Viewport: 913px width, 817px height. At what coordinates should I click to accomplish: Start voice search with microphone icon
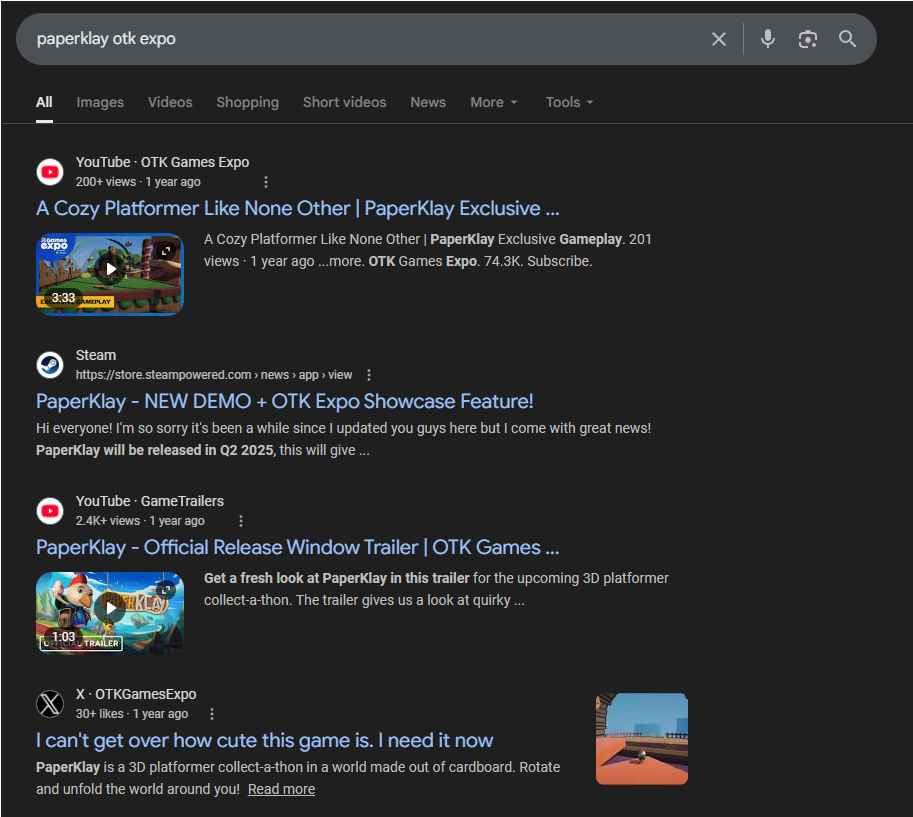coord(767,39)
